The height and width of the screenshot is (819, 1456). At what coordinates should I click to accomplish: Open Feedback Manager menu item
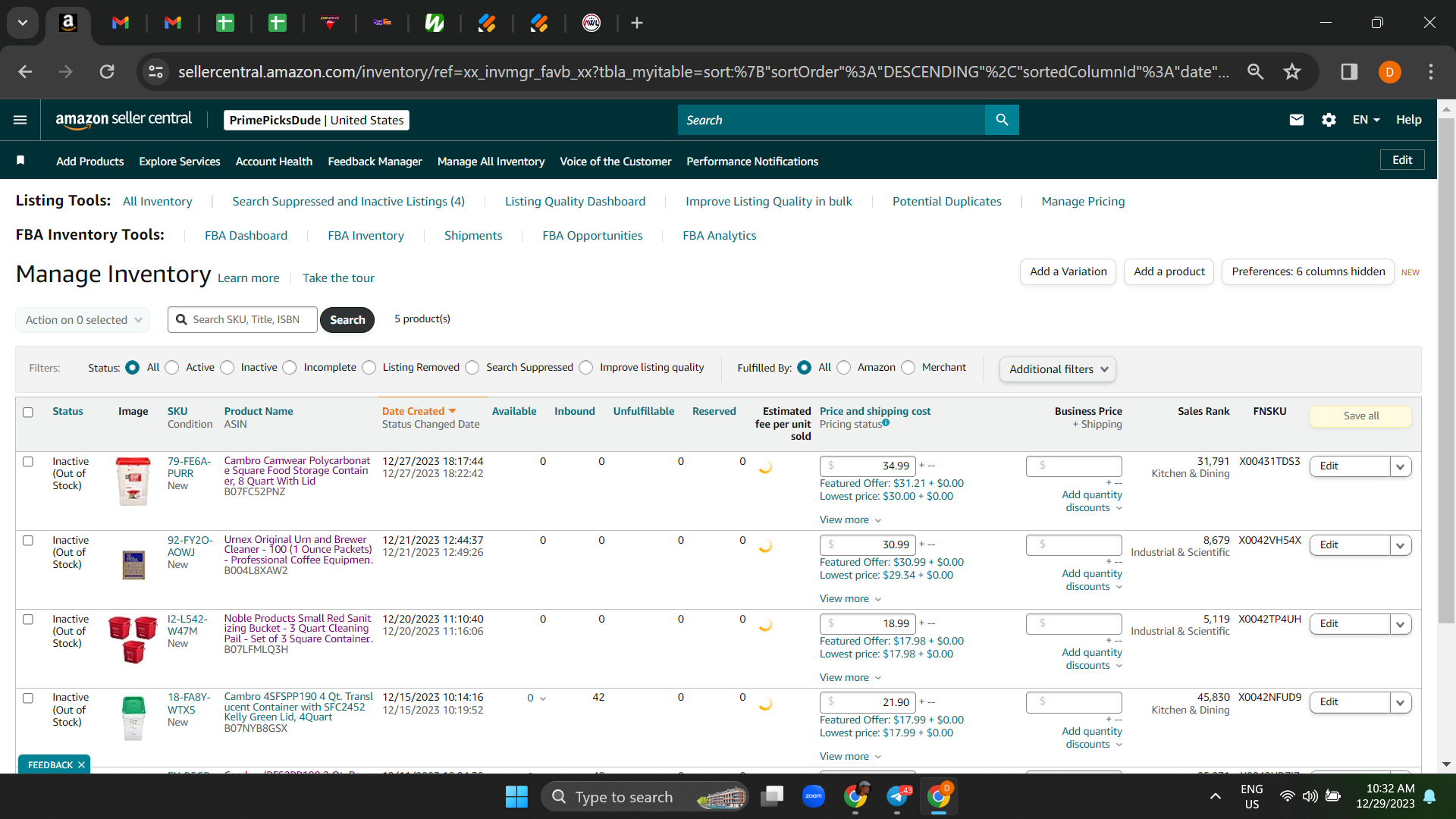pos(375,162)
